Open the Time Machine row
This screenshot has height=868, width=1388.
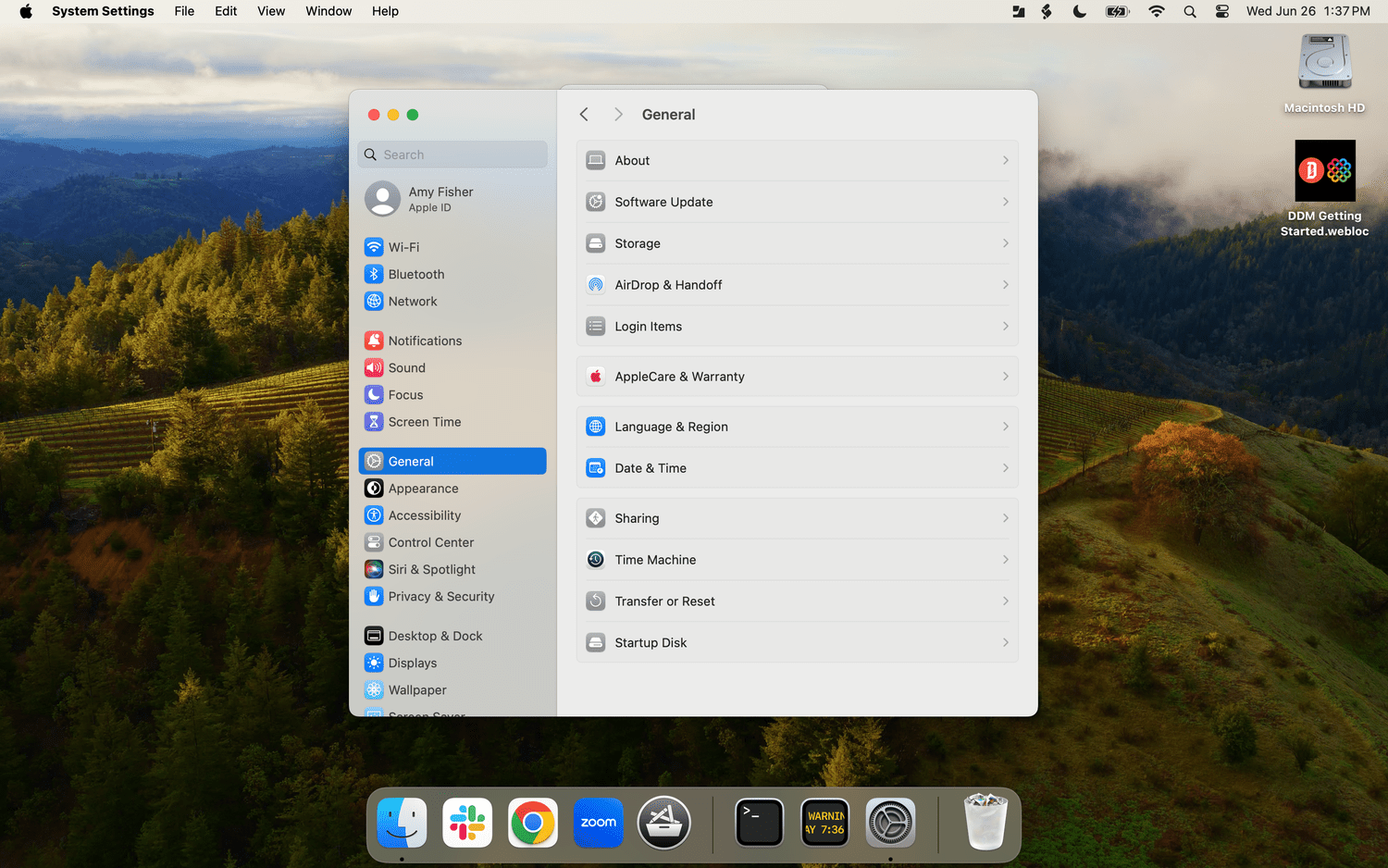tap(797, 560)
